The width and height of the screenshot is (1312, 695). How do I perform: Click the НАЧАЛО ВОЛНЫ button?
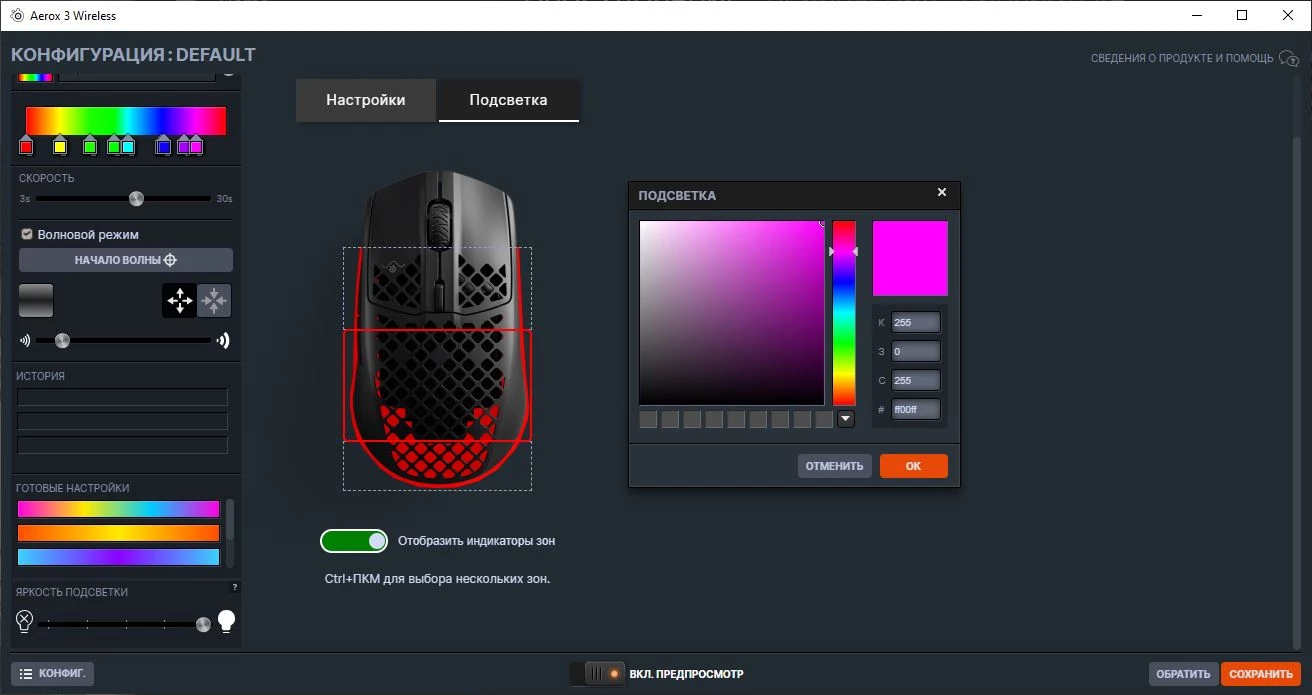tap(126, 260)
